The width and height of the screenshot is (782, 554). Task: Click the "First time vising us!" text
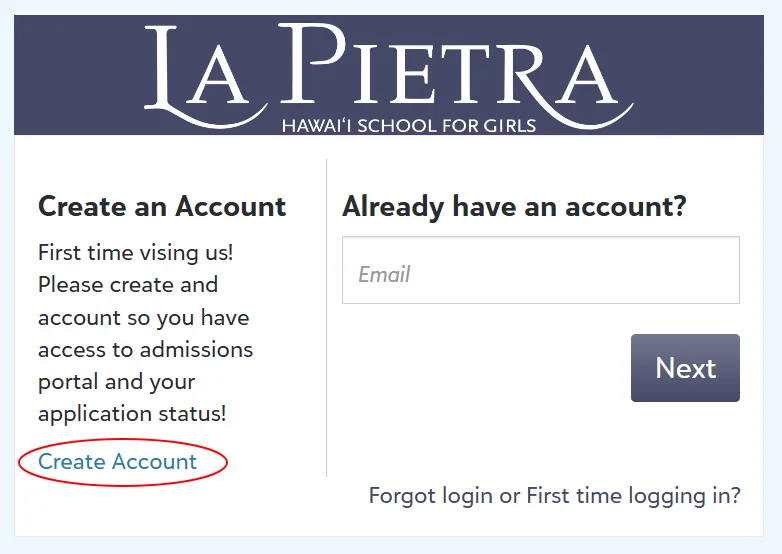click(136, 253)
